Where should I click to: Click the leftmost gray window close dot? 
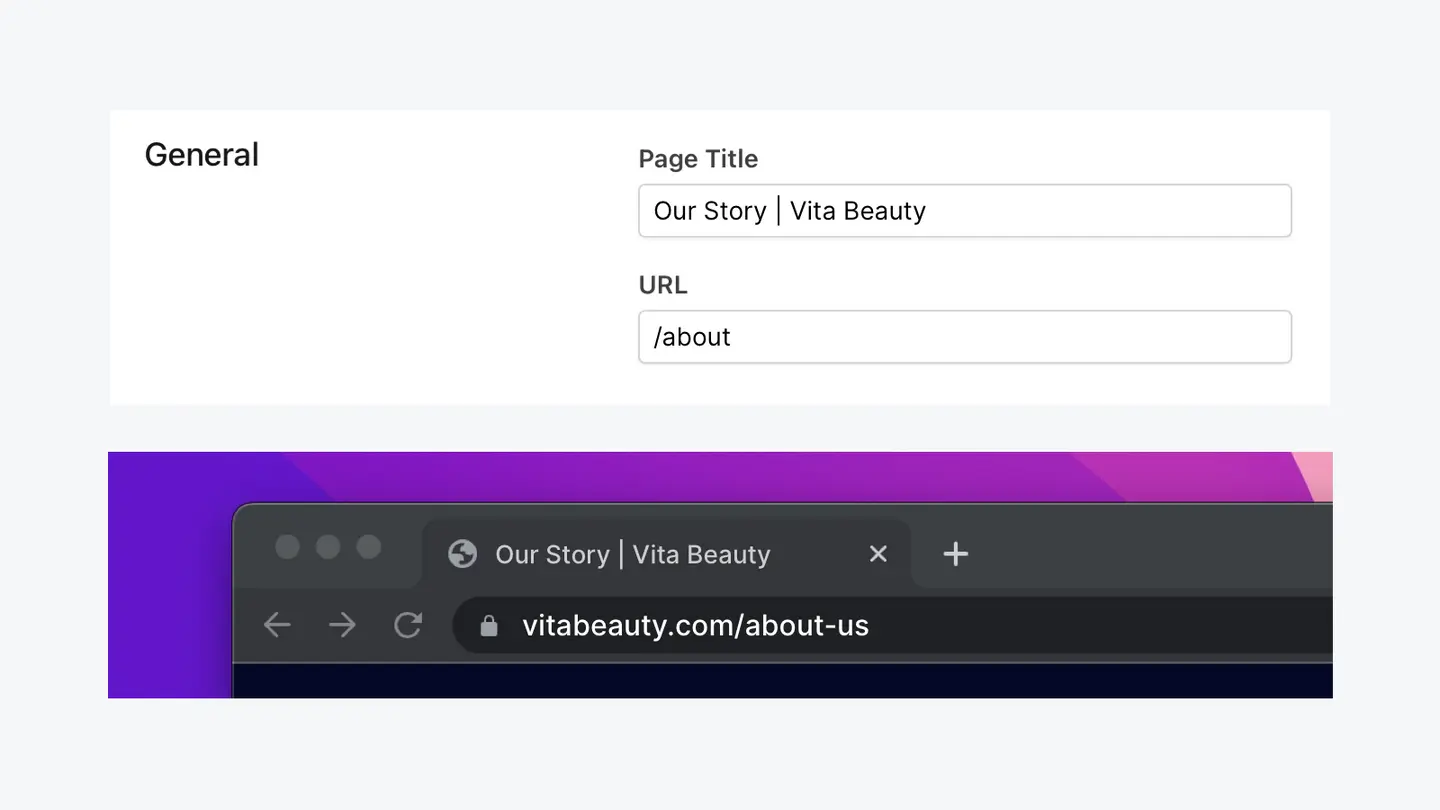pos(287,547)
